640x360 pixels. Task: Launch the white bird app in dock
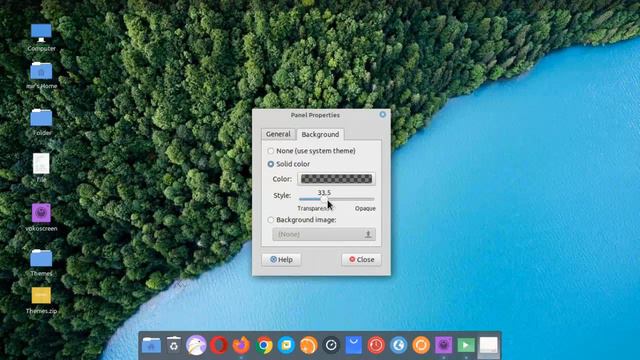[196, 345]
